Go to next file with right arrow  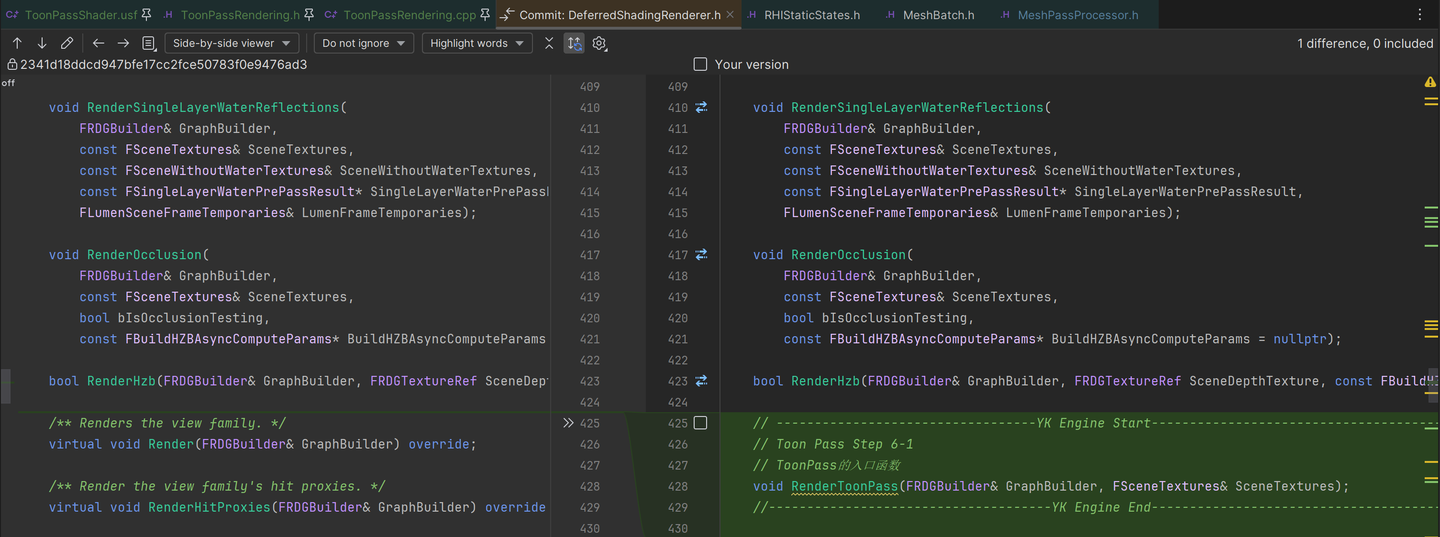coord(123,43)
